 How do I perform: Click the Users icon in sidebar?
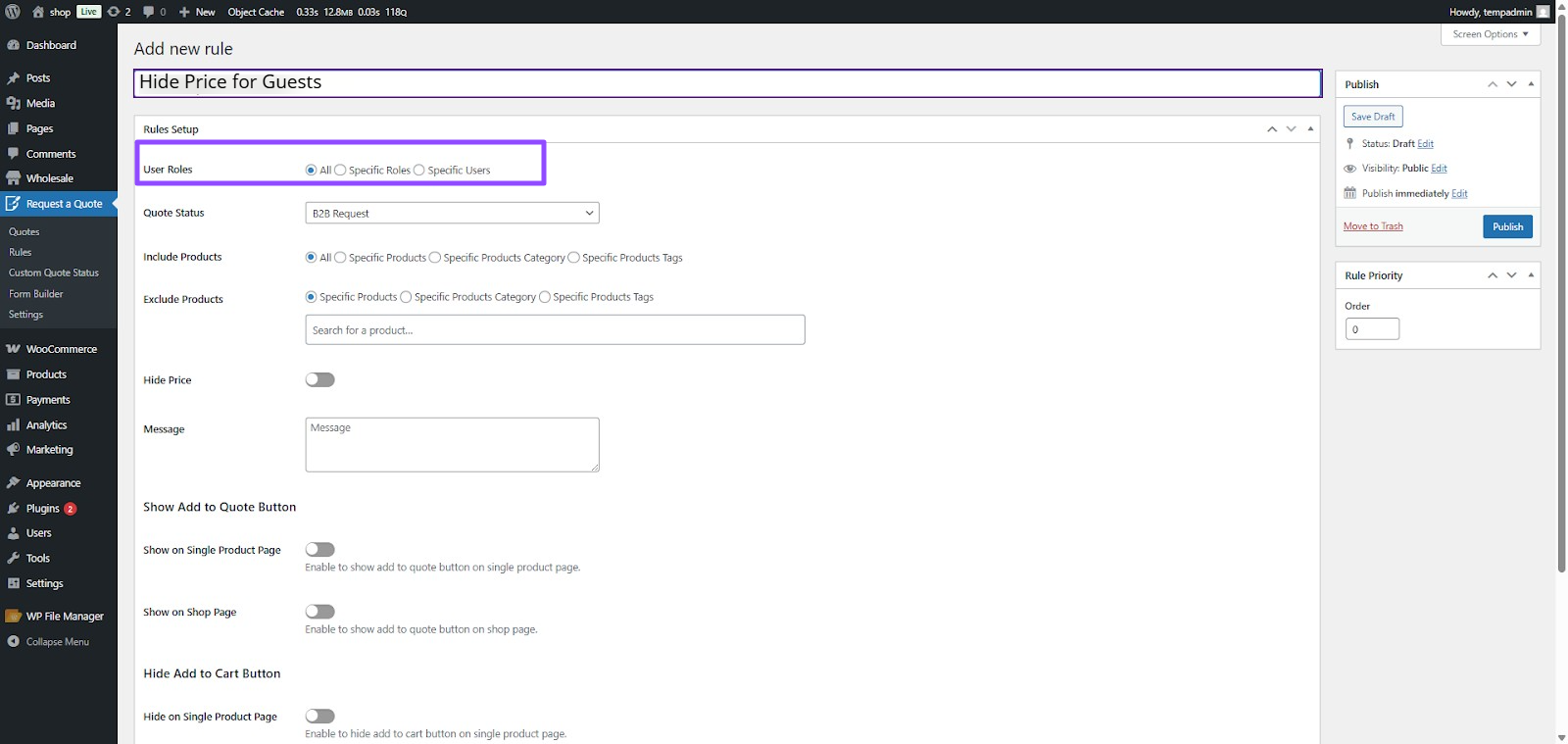click(13, 533)
